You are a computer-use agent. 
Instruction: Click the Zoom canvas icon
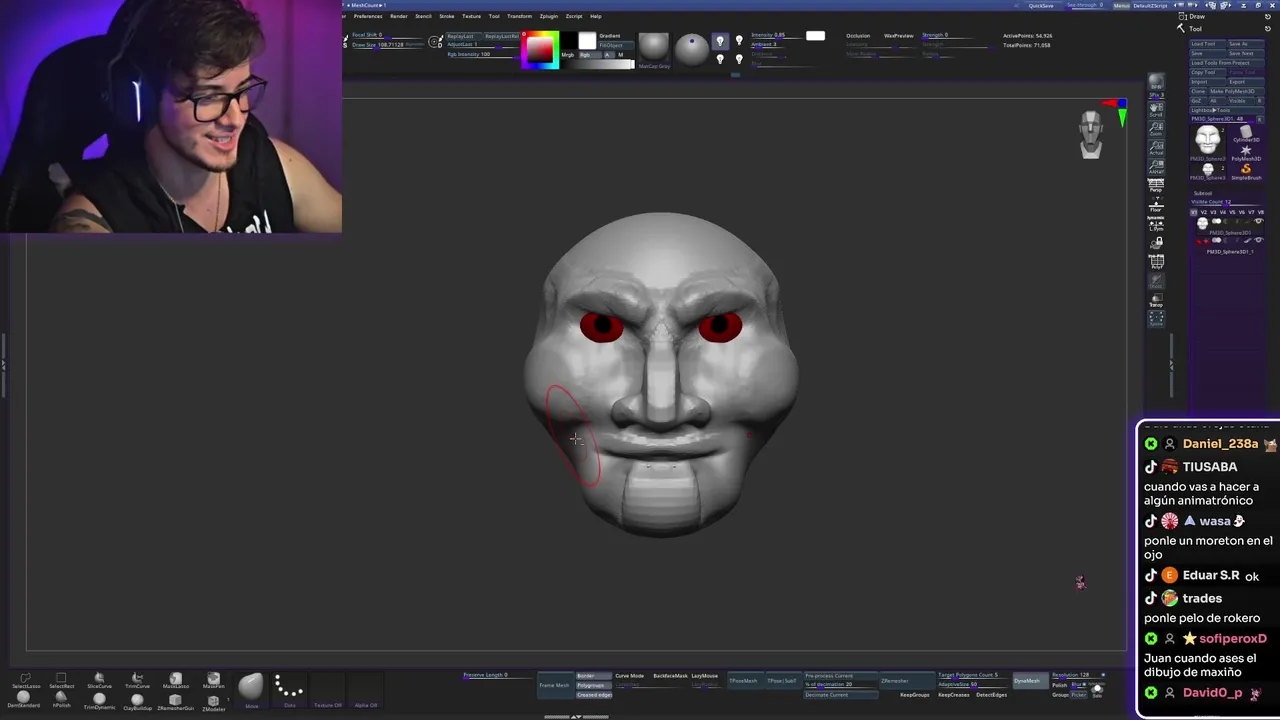click(1156, 129)
